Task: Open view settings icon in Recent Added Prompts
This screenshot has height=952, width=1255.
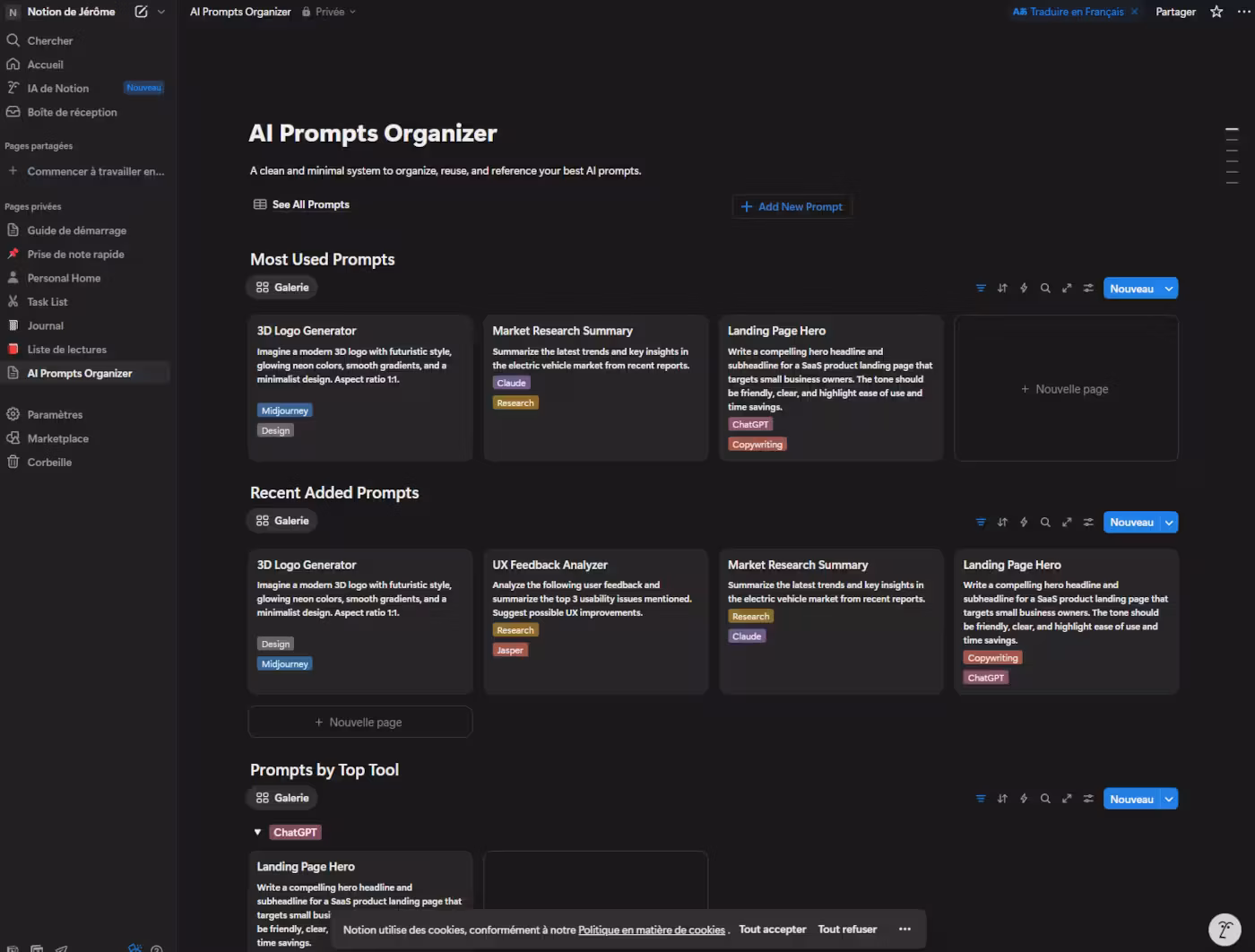Action: pos(1088,523)
